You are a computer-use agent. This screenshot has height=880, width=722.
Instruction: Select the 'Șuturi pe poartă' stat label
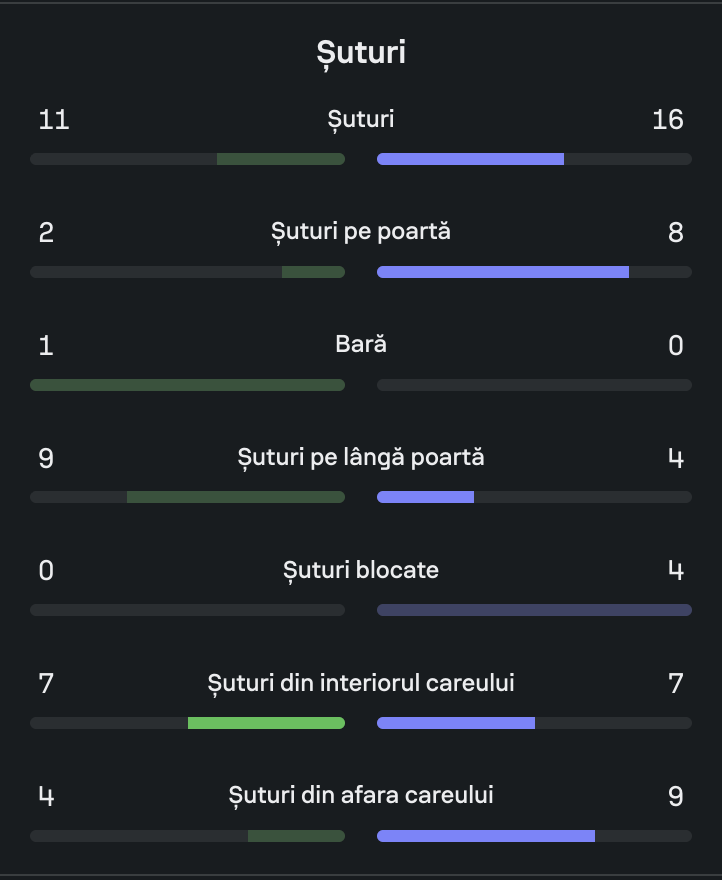tap(361, 232)
